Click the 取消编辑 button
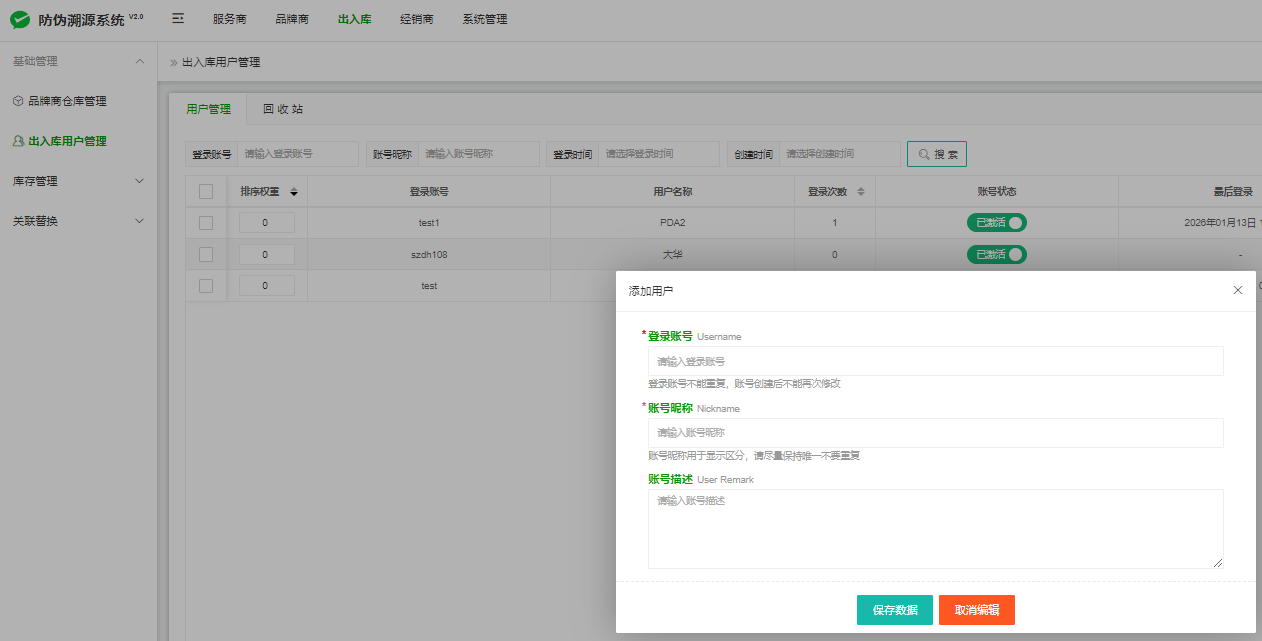1262x641 pixels. tap(977, 610)
